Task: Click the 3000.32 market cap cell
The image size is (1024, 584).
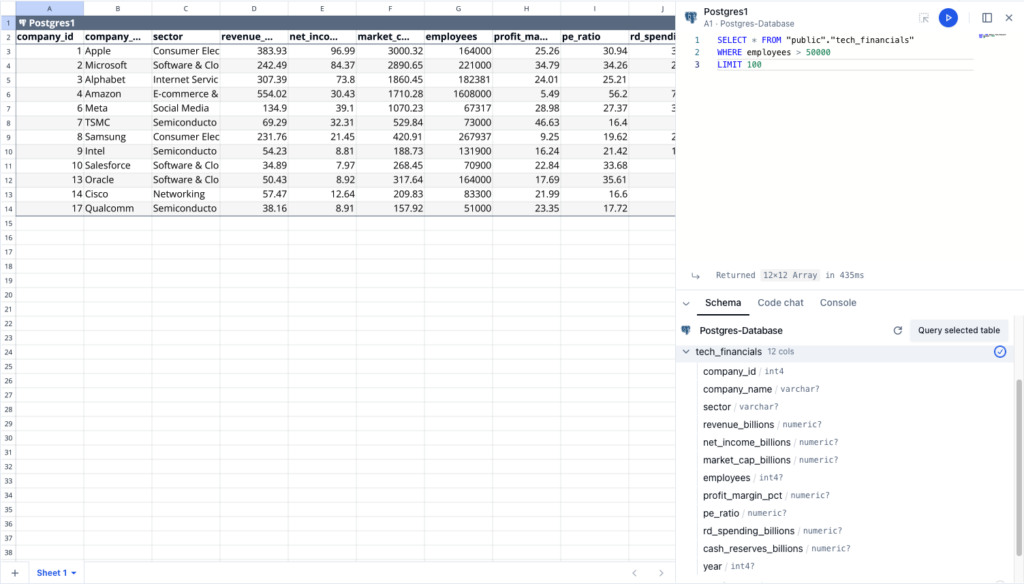Action: click(391, 51)
